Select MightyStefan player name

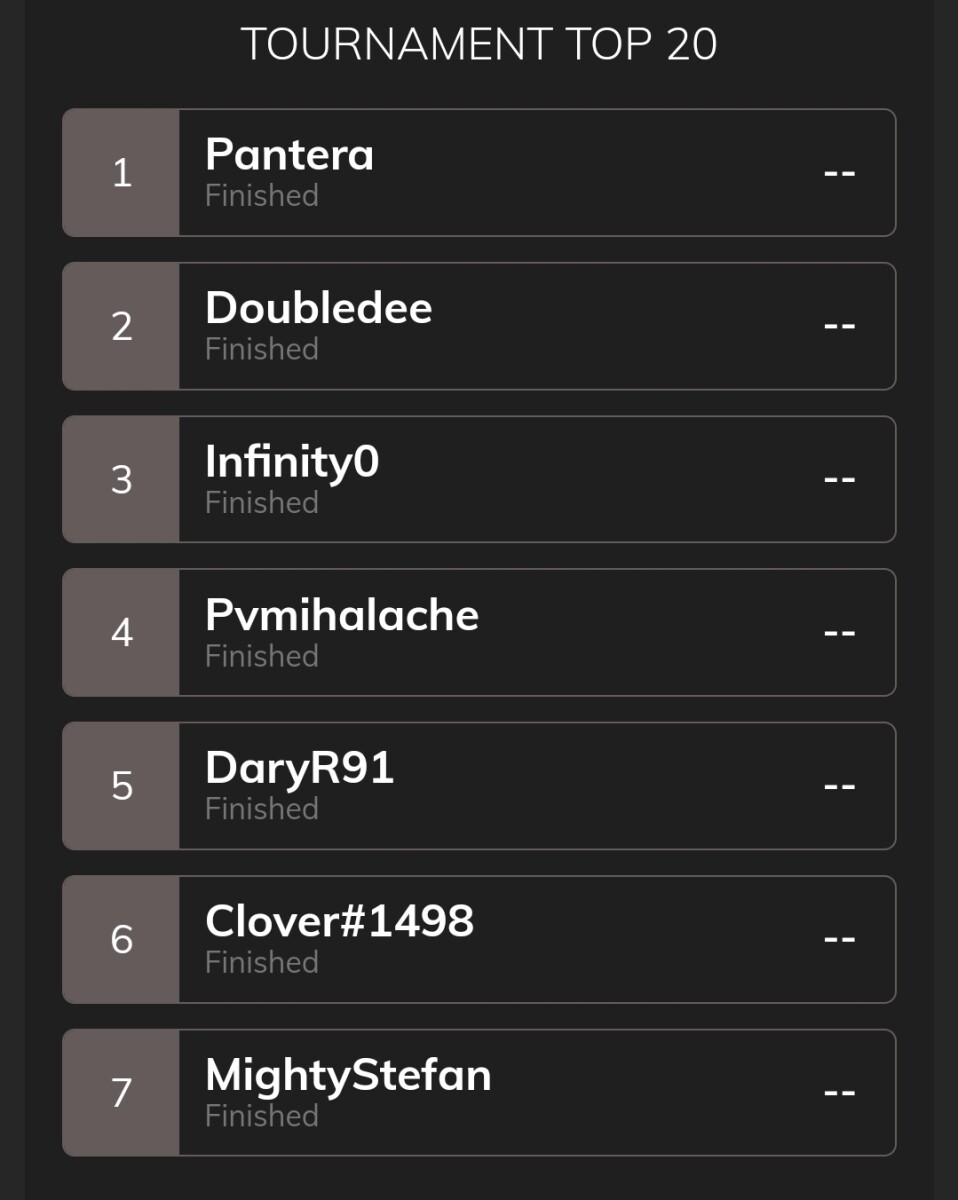point(348,1076)
